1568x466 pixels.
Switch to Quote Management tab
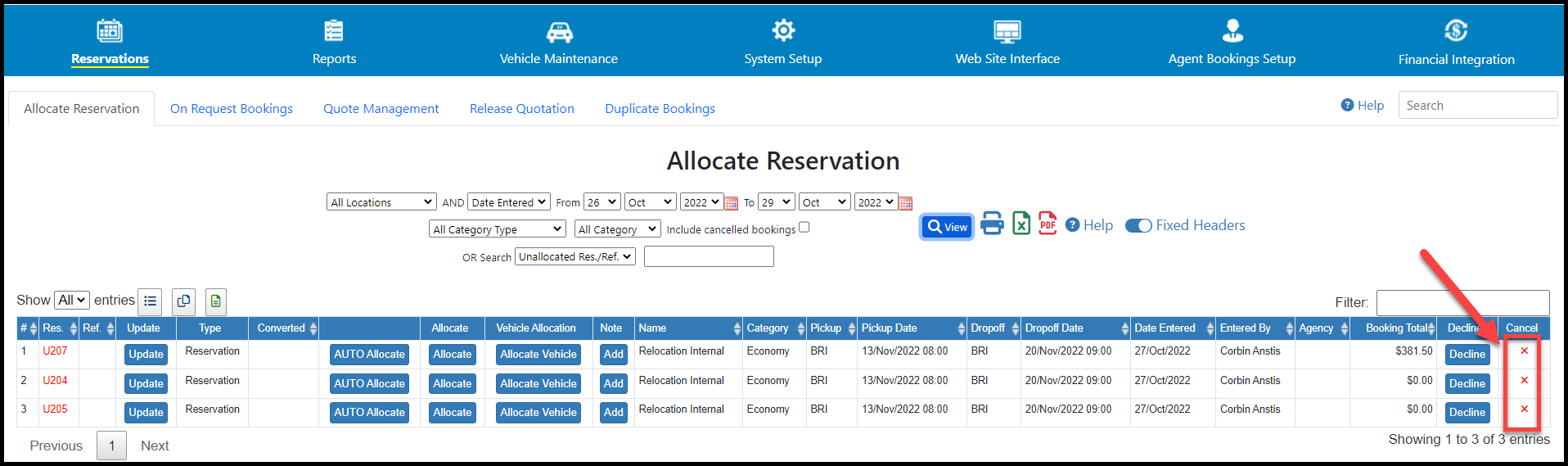pyautogui.click(x=381, y=108)
